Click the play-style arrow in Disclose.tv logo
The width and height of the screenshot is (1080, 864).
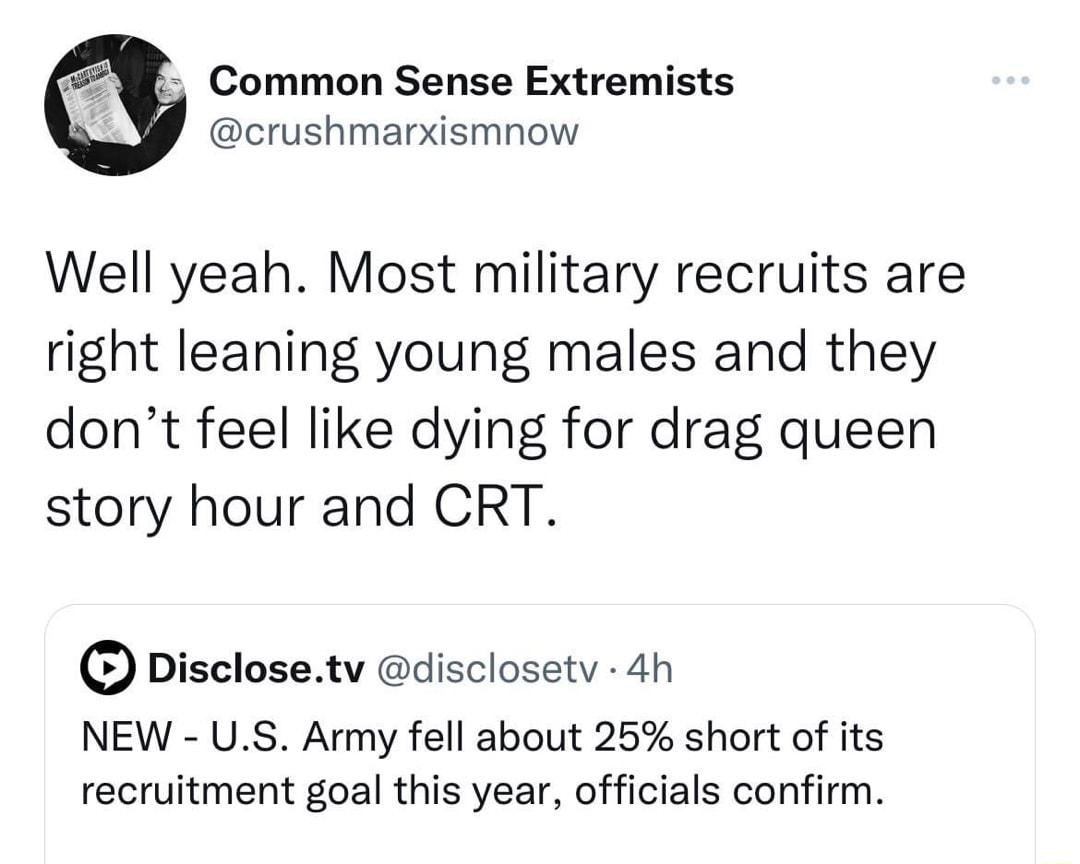[109, 668]
